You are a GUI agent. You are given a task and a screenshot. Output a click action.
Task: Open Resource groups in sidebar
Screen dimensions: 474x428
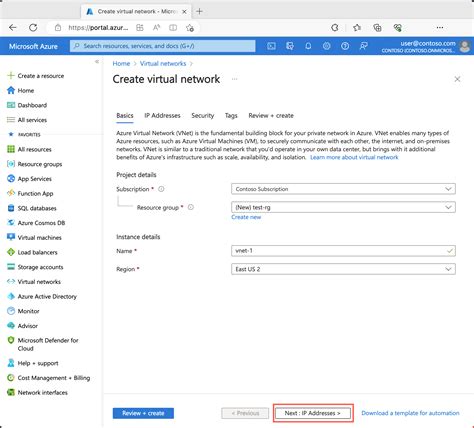(35, 164)
